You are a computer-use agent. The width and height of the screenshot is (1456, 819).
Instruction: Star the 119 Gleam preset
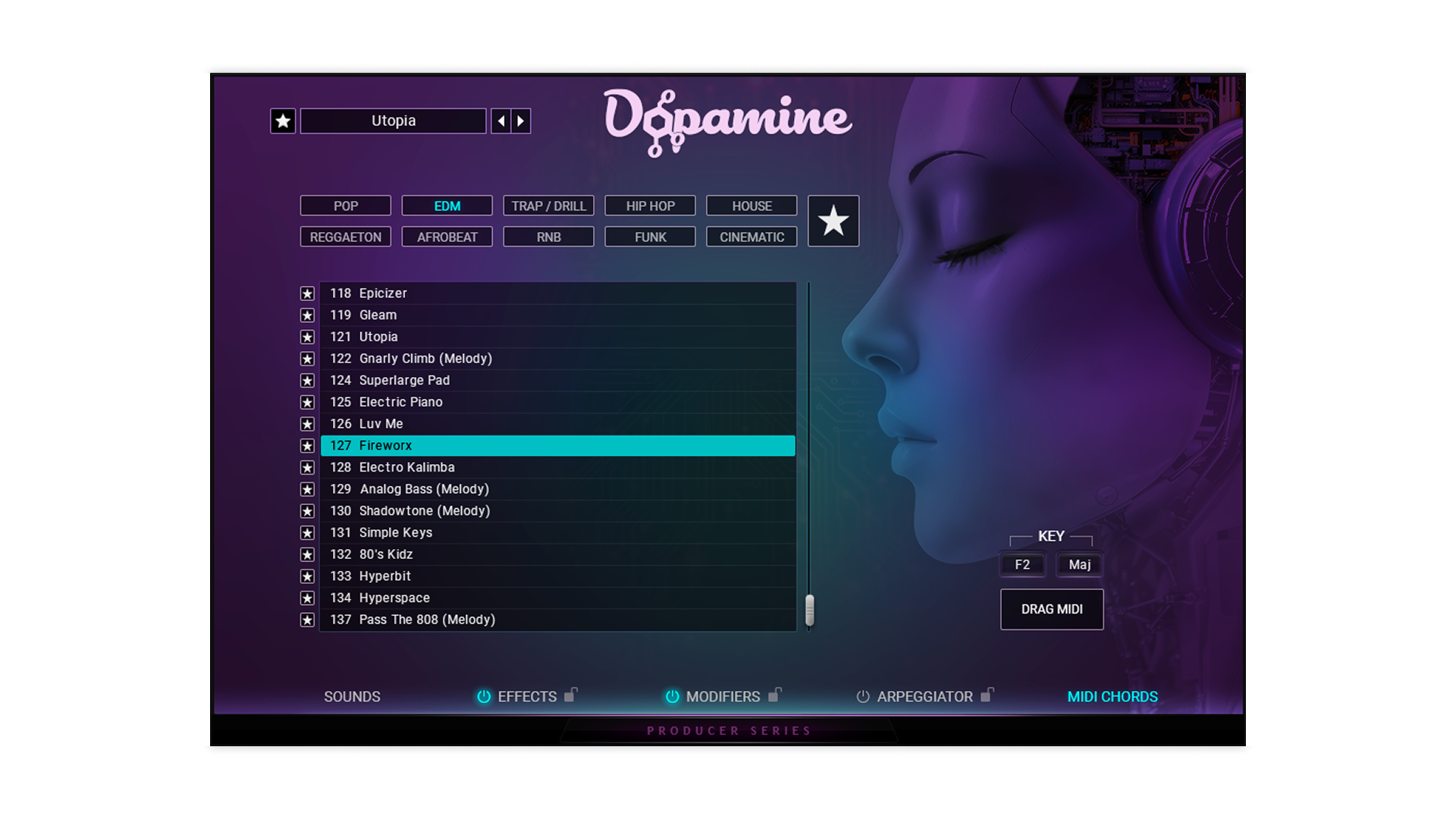point(307,315)
